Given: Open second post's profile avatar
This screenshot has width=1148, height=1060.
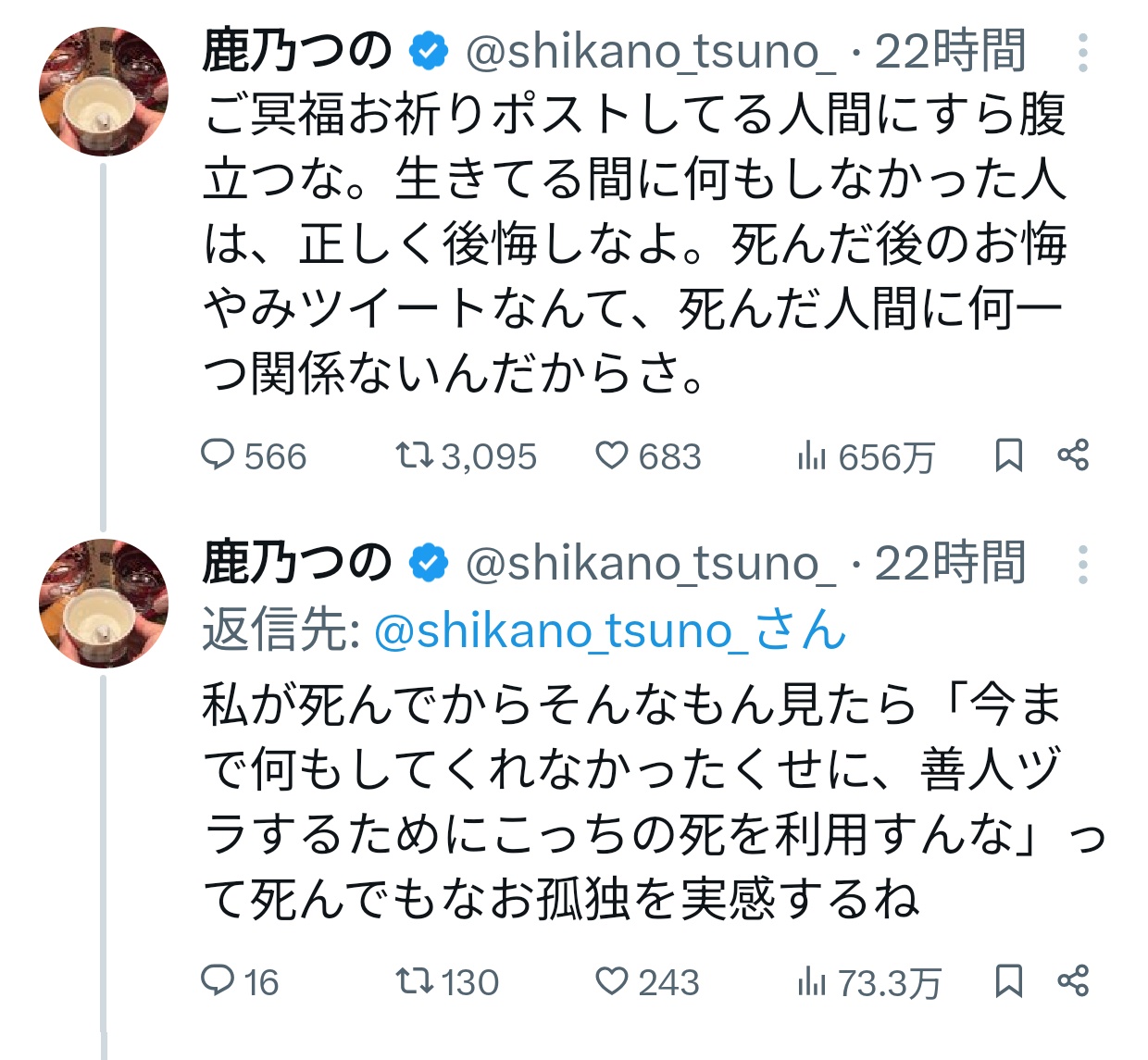Looking at the screenshot, I should coord(104,603).
